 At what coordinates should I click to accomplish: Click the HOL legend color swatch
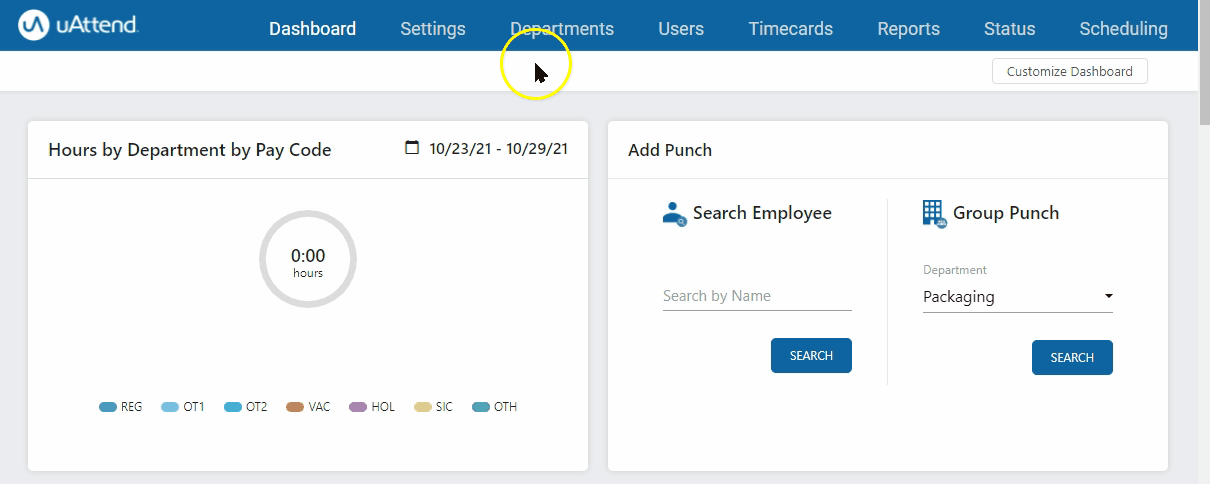[358, 407]
